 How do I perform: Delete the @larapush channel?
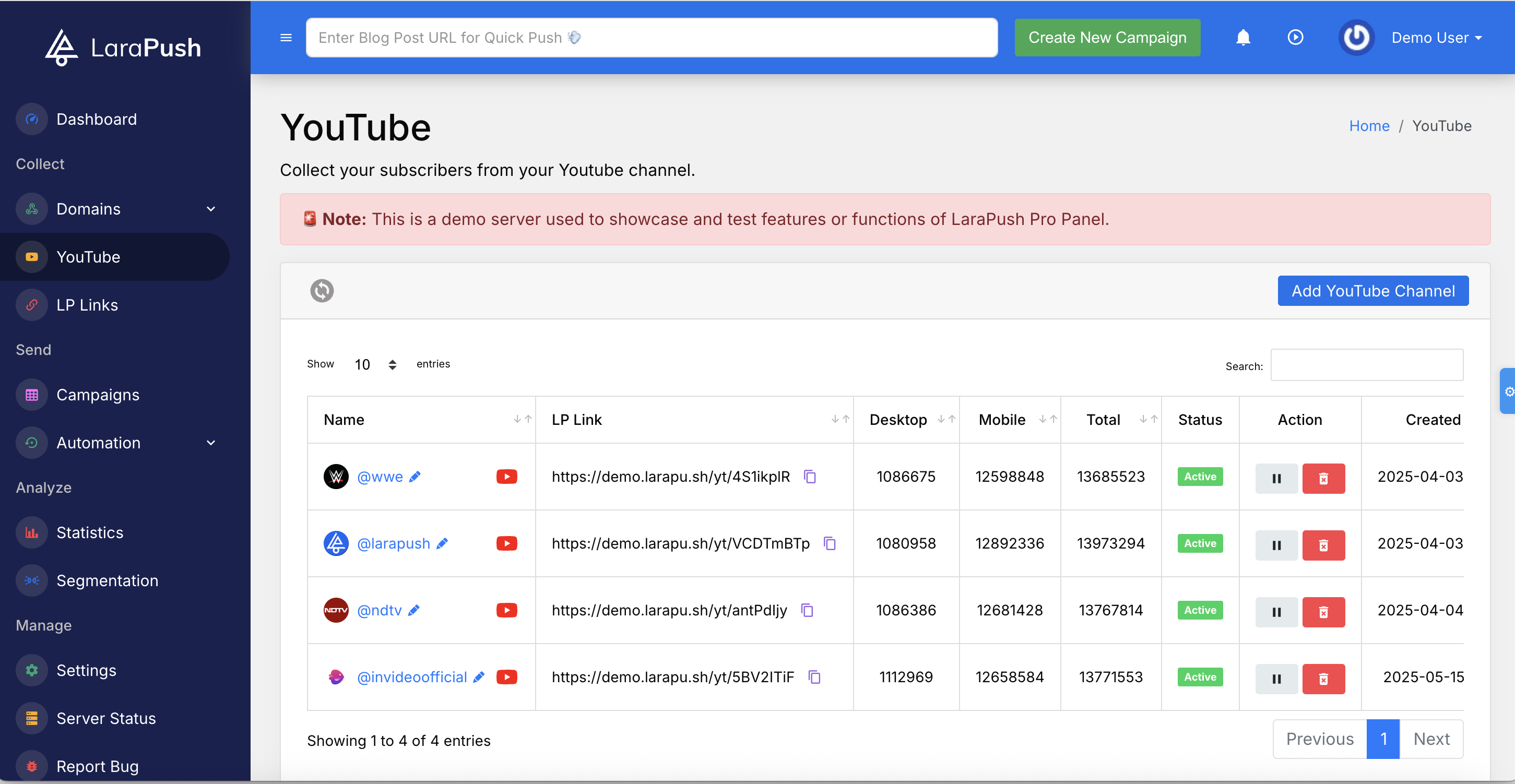[1323, 546]
